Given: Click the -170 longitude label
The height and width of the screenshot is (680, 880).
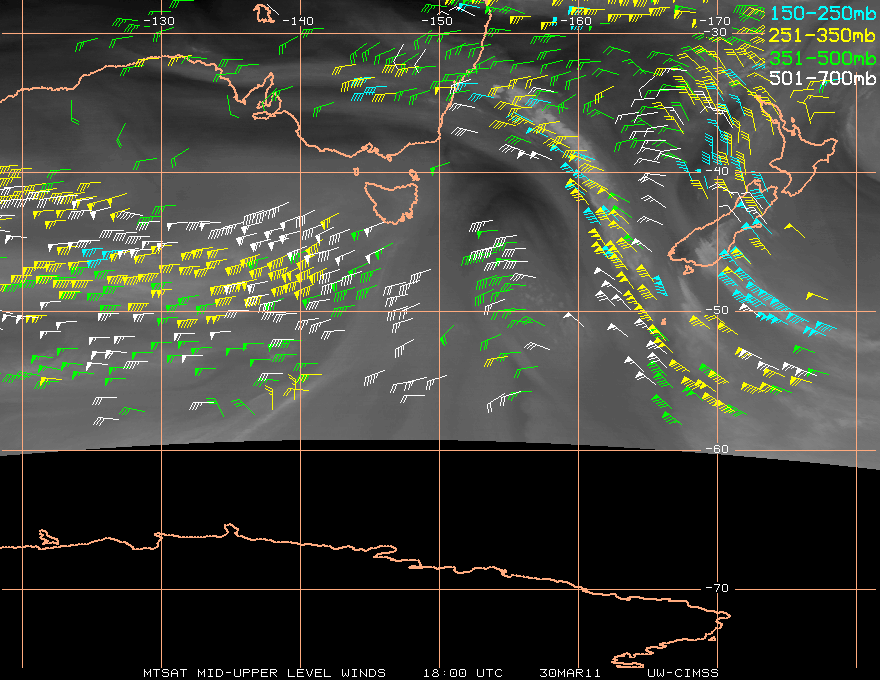Looking at the screenshot, I should coord(714,21).
